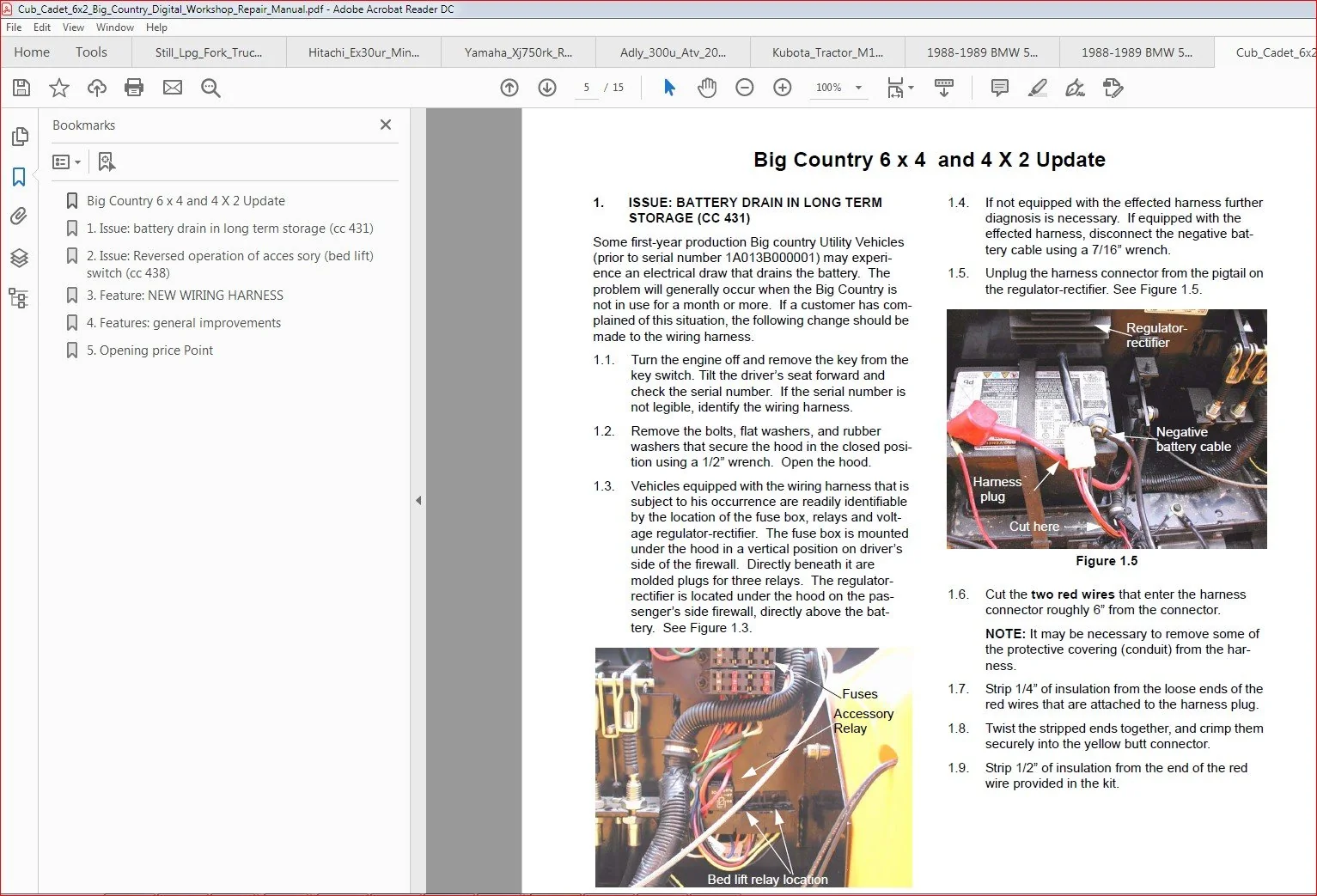The image size is (1317, 896).
Task: Switch to the Home tab
Action: (32, 52)
